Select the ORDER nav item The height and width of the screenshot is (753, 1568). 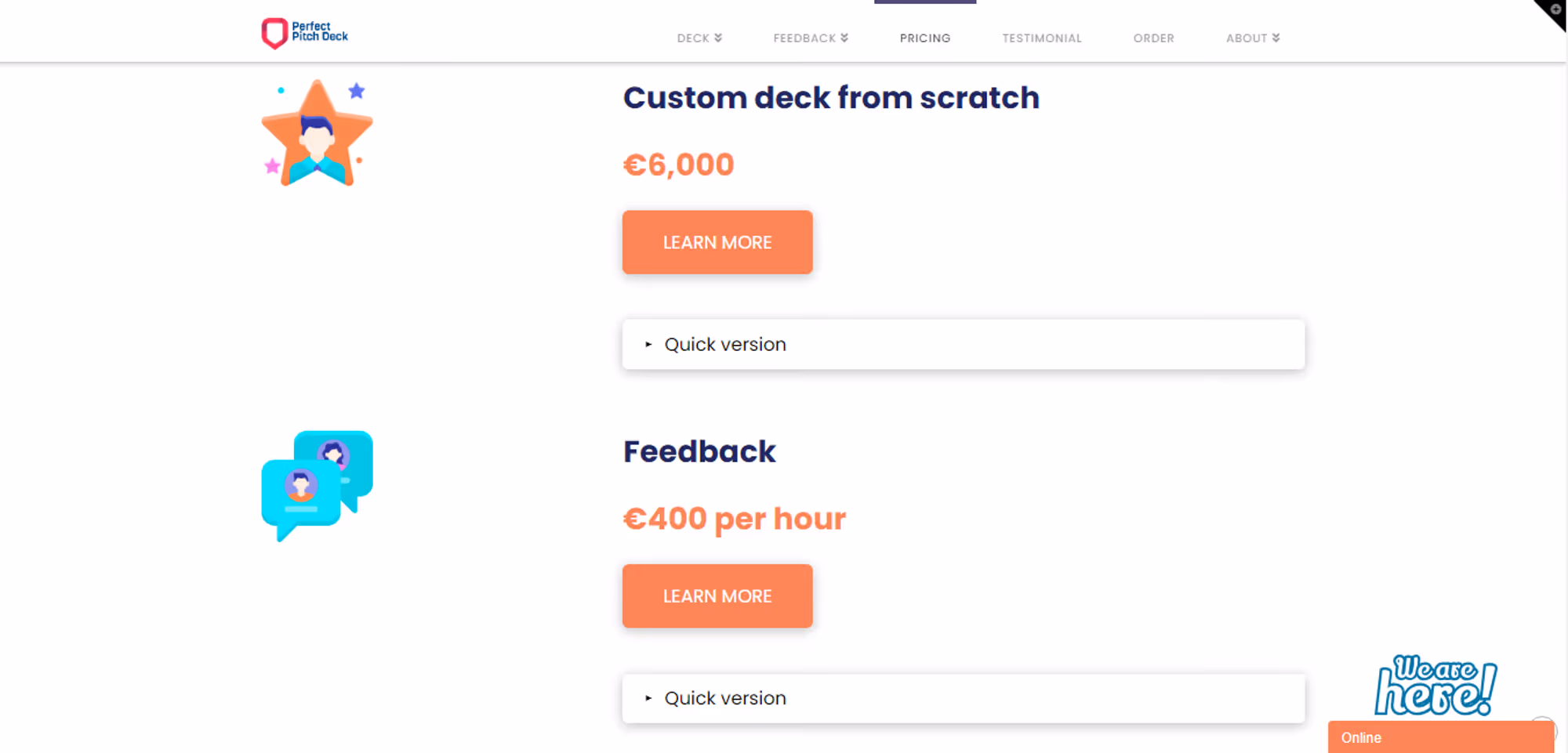click(x=1153, y=38)
